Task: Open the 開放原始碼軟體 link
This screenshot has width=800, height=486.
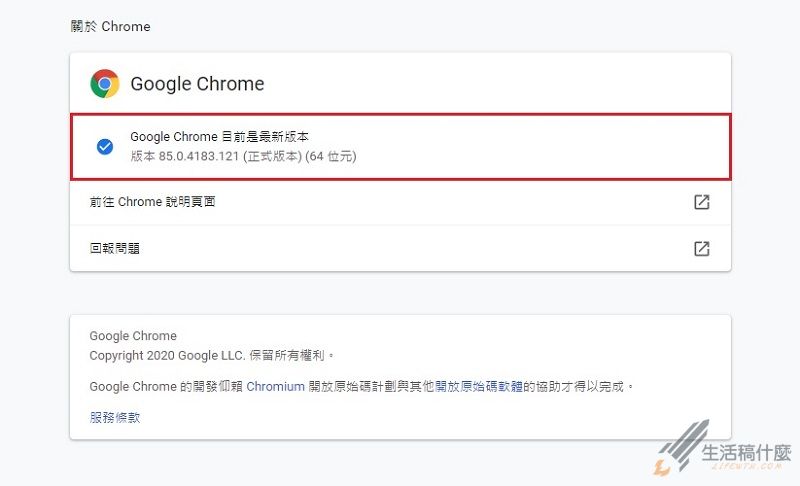Action: click(x=479, y=387)
